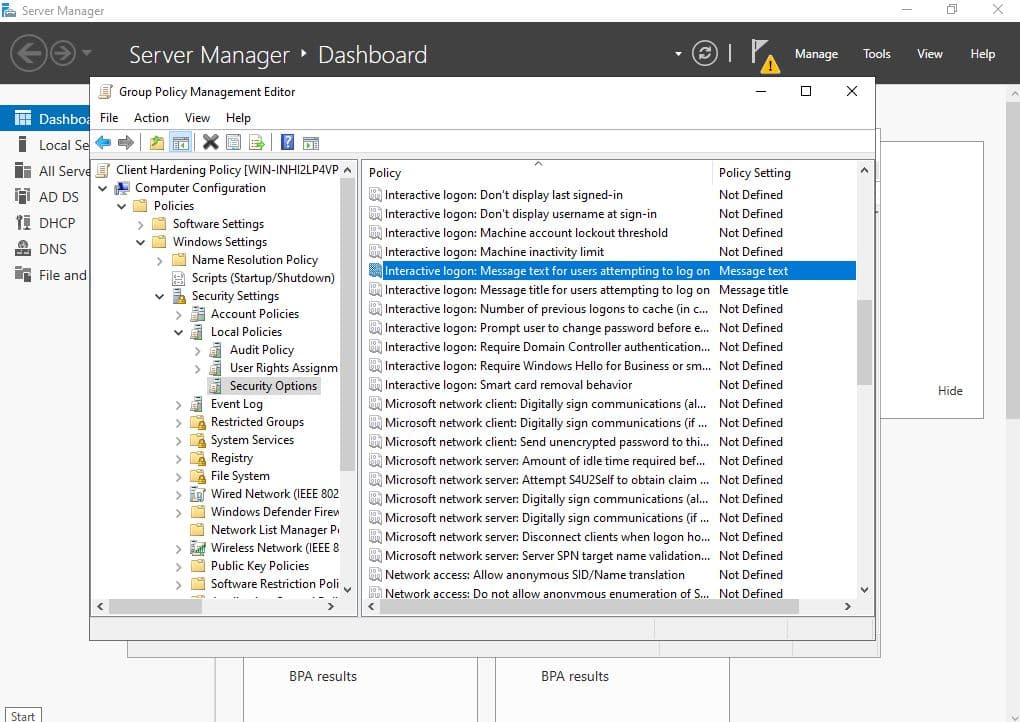Click the Delete X icon in toolbar
The height and width of the screenshot is (722, 1020).
point(210,143)
